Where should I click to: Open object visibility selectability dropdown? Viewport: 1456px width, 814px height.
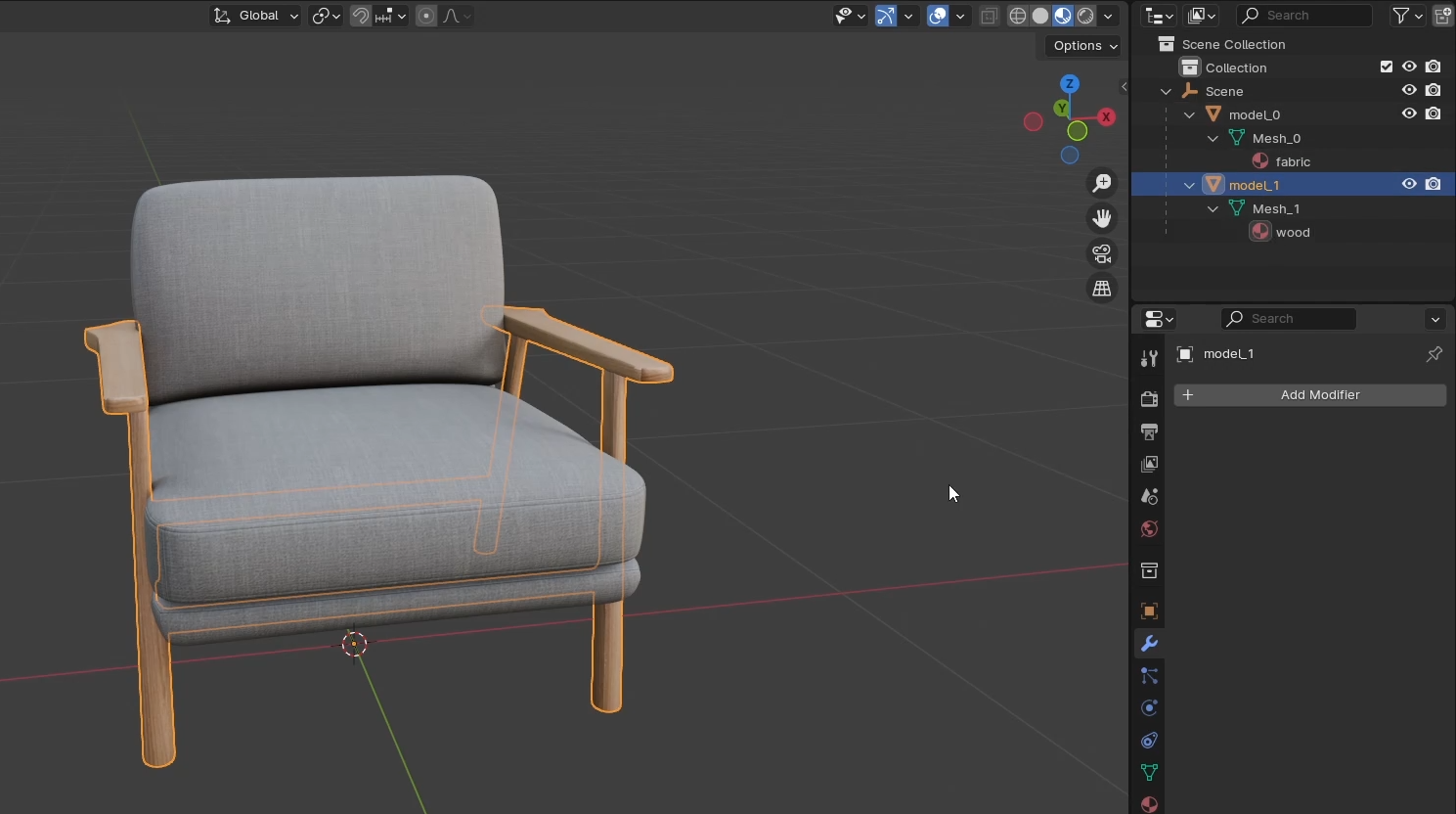tap(850, 16)
